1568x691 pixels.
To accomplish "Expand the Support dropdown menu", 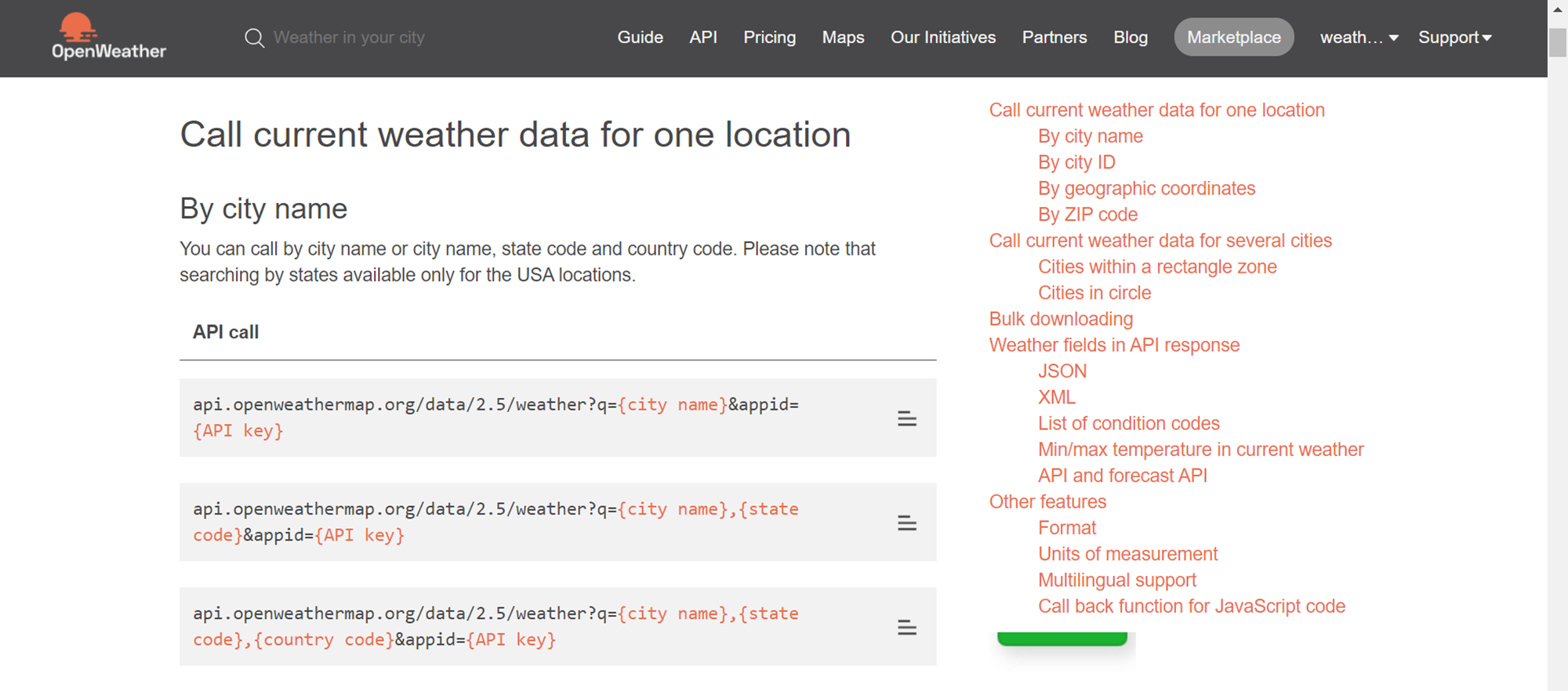I will 1454,38.
